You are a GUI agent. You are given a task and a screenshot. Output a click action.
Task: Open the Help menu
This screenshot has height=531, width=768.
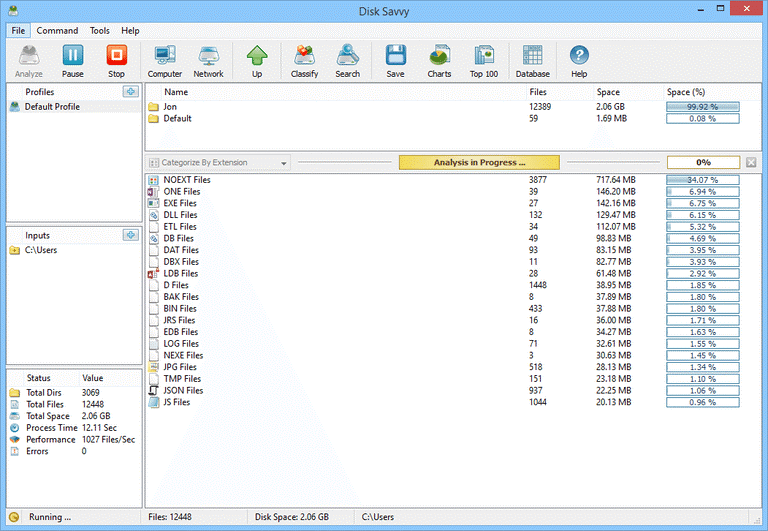click(x=130, y=30)
